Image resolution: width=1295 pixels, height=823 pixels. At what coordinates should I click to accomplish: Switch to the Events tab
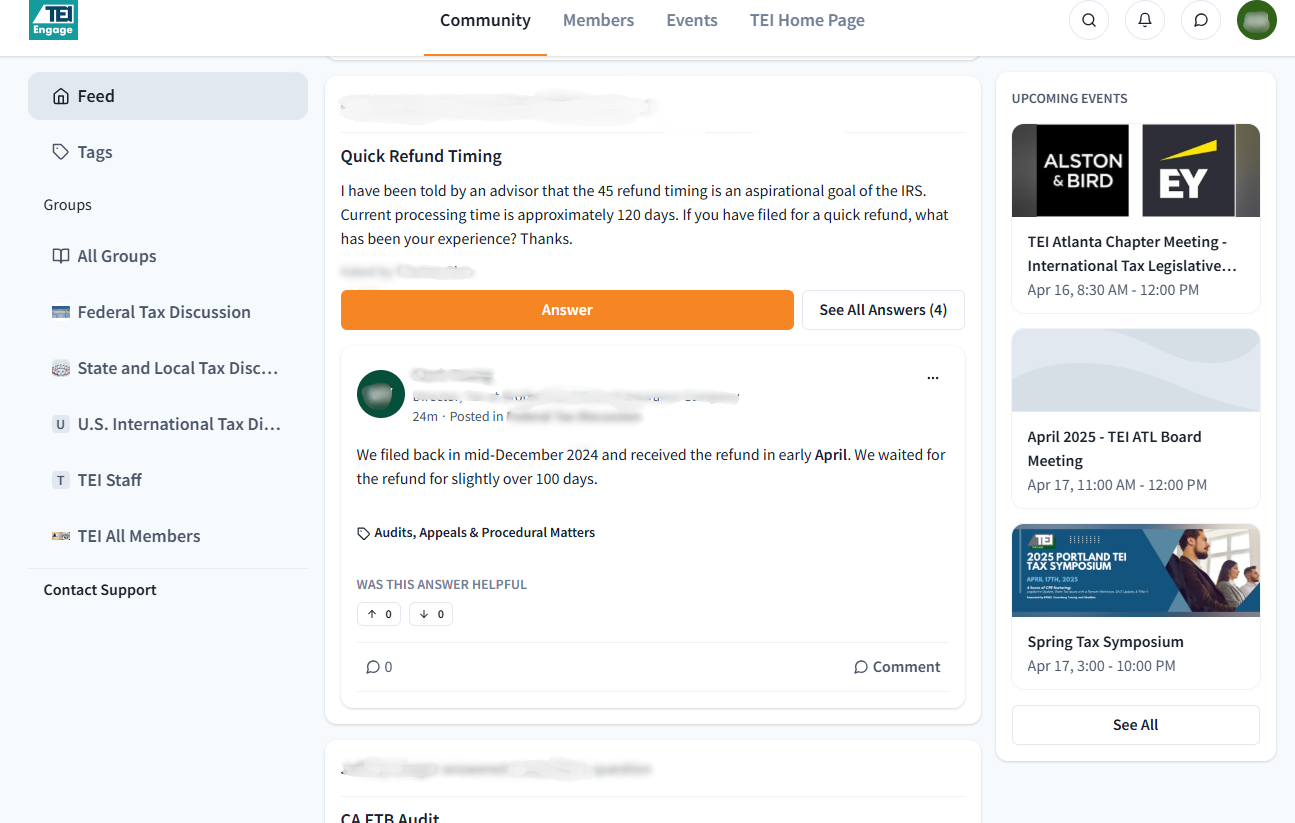[692, 20]
